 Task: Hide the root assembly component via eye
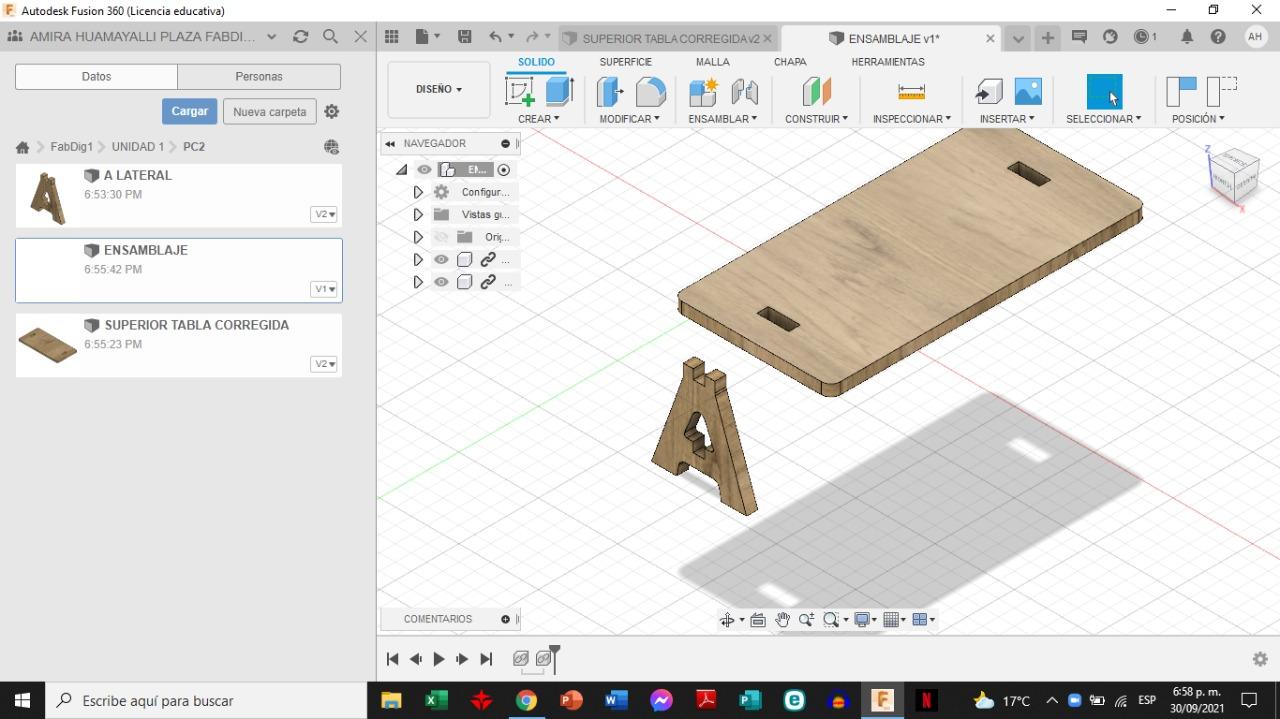click(425, 170)
